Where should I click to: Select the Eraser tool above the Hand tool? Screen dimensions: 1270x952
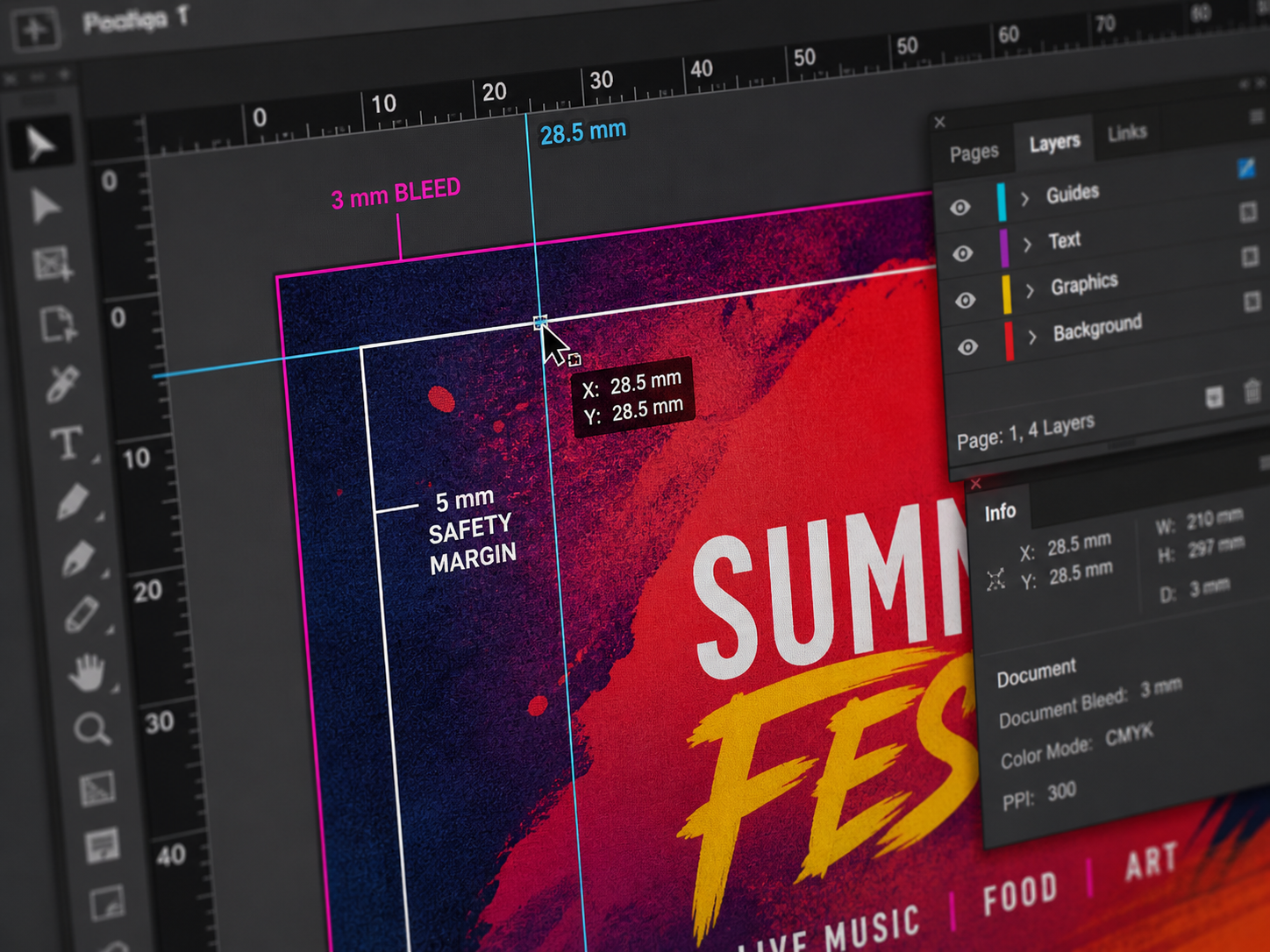[x=82, y=615]
